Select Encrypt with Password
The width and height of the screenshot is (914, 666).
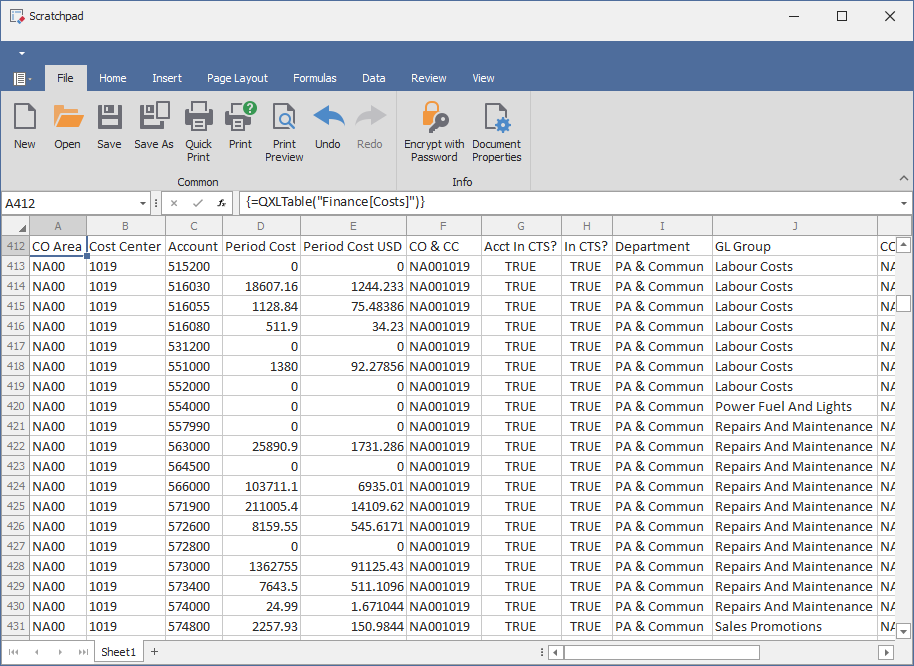pyautogui.click(x=434, y=131)
